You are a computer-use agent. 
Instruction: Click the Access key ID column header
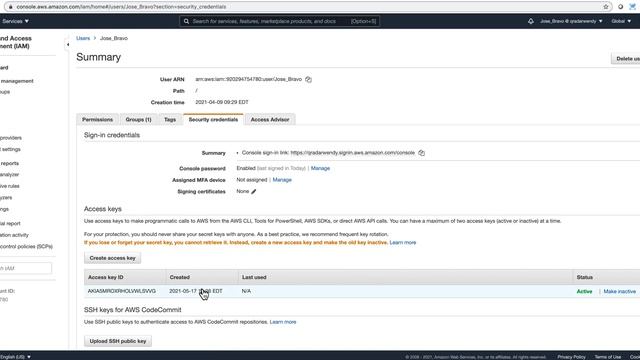point(105,277)
